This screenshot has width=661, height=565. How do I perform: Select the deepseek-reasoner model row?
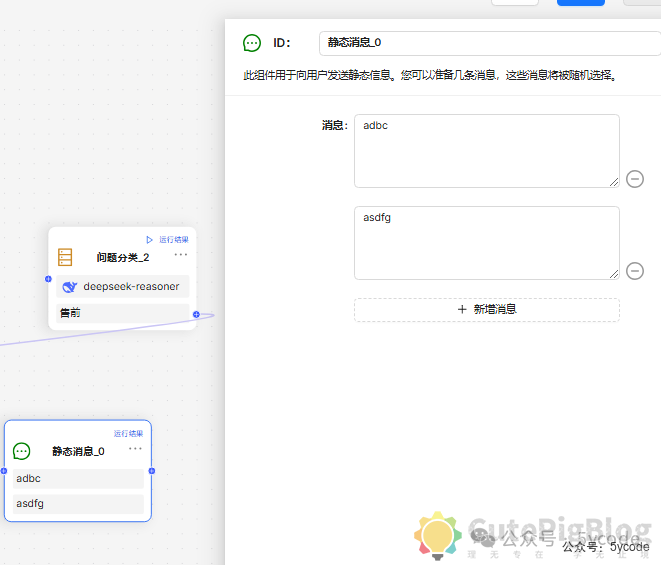pyautogui.click(x=123, y=287)
